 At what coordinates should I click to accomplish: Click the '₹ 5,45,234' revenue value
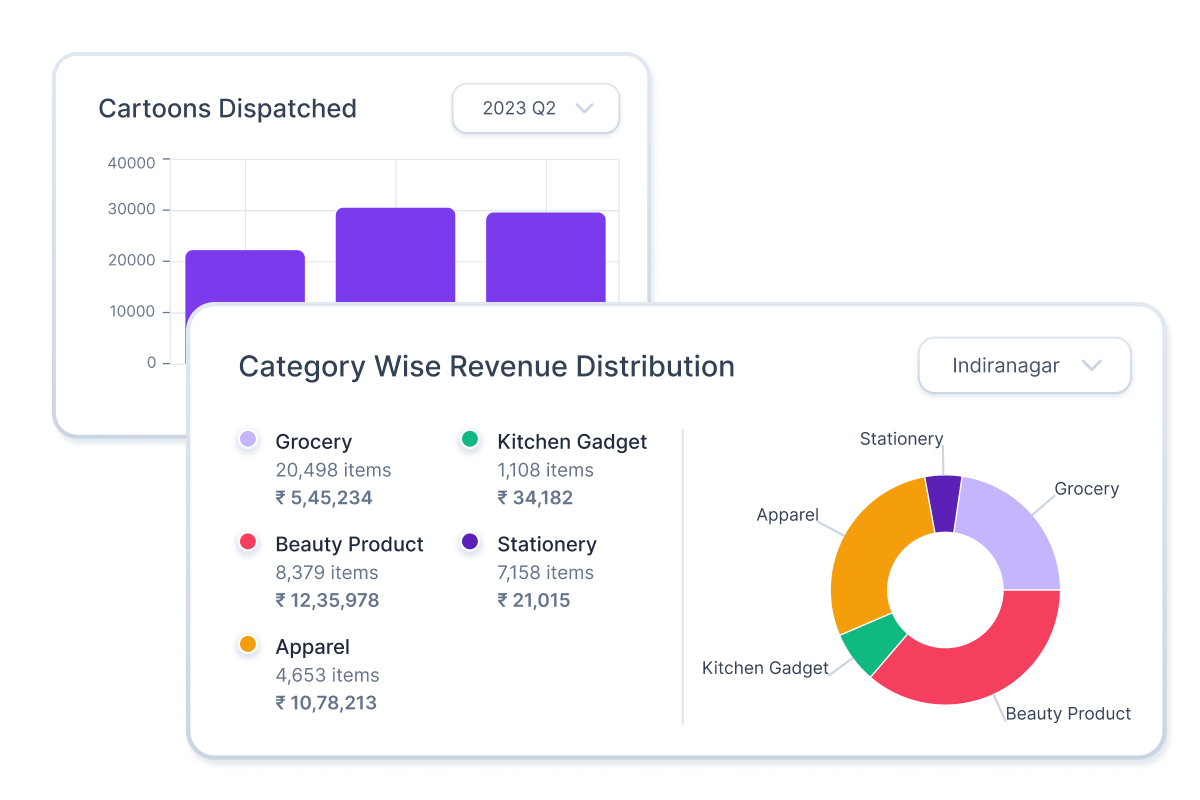pos(324,498)
